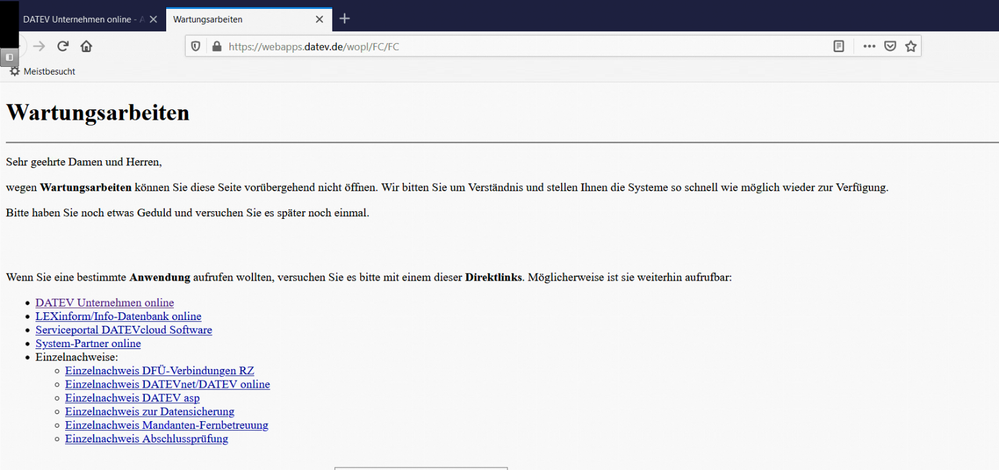Viewport: 999px width, 470px height.
Task: Click the forward navigation arrow
Action: click(39, 46)
